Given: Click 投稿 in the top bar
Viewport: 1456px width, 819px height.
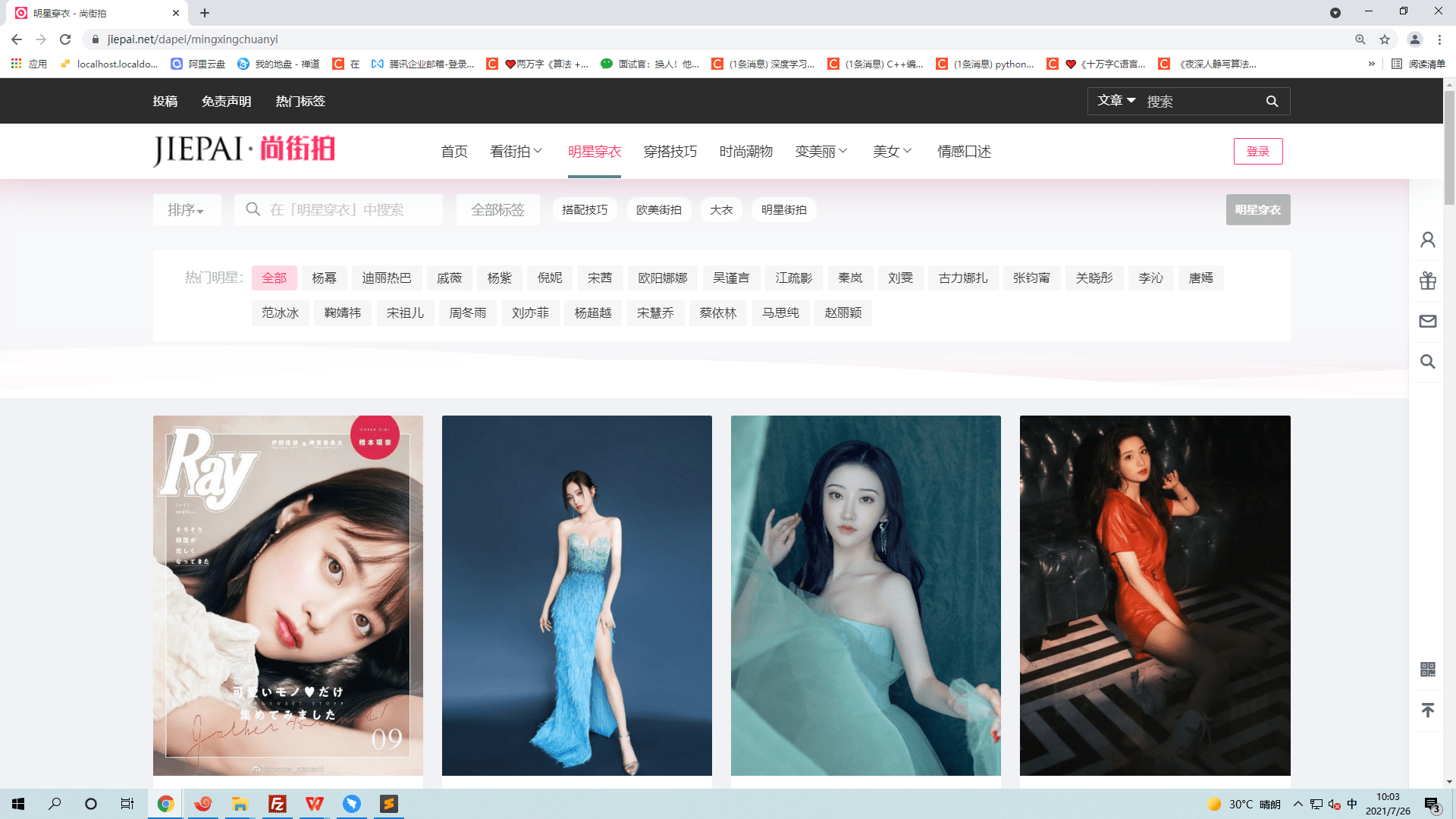Looking at the screenshot, I should [165, 101].
